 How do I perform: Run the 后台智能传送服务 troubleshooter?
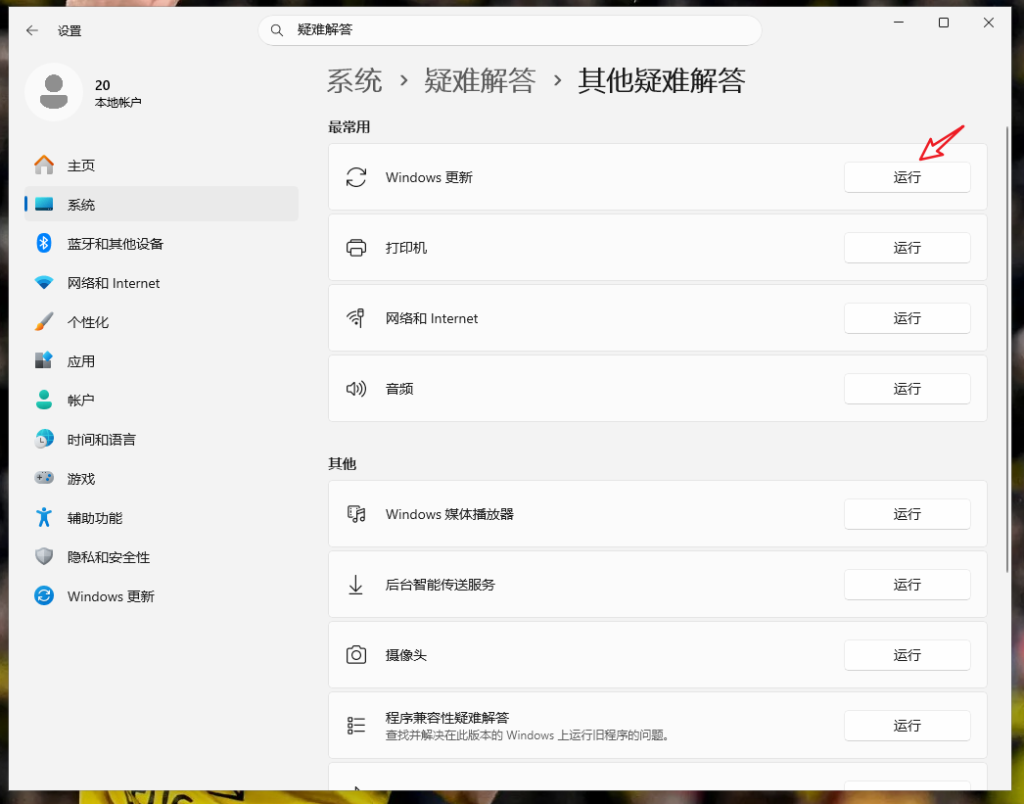click(907, 585)
